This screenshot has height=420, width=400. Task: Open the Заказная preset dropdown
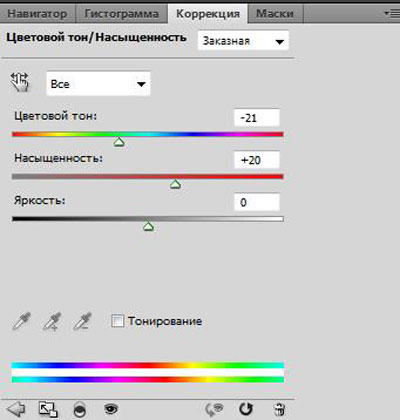click(243, 41)
